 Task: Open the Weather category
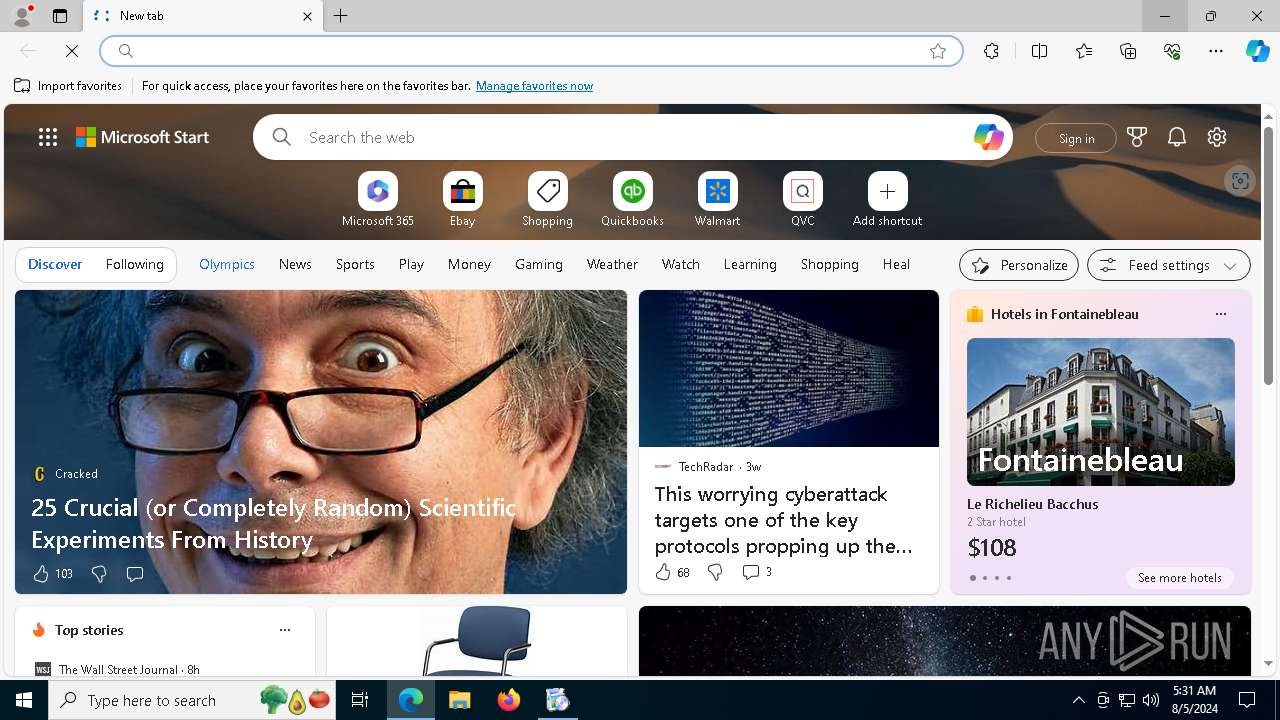point(612,264)
